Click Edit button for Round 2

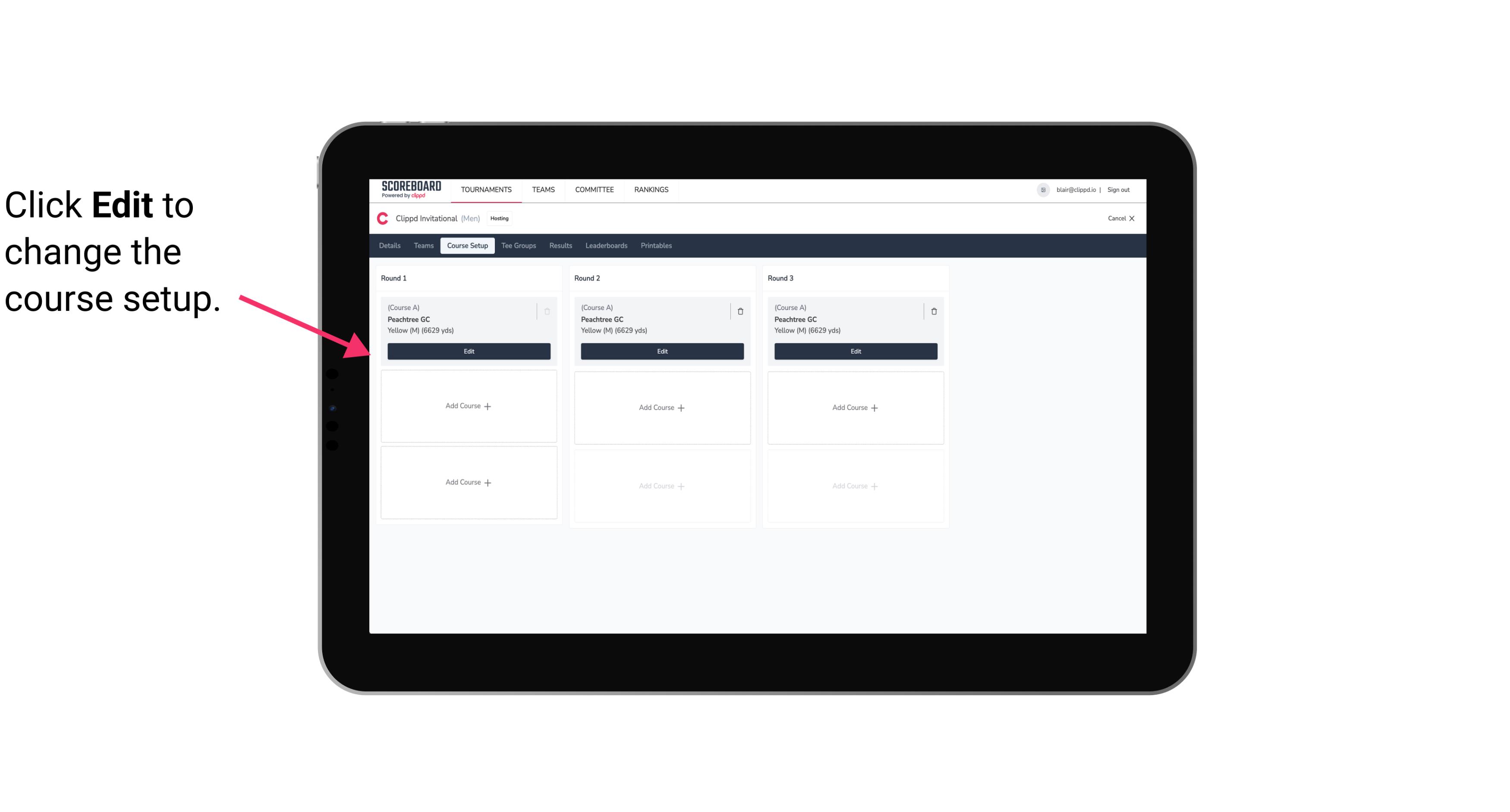click(x=662, y=350)
